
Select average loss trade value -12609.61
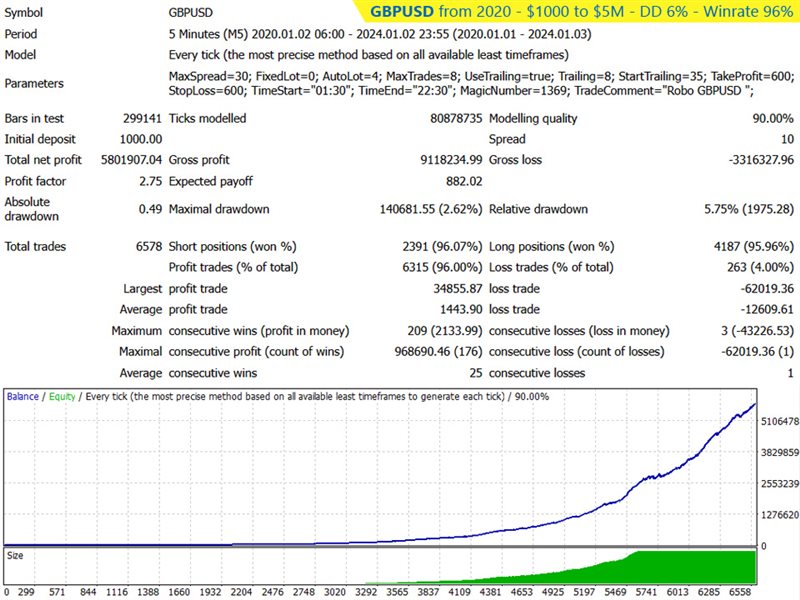click(767, 310)
